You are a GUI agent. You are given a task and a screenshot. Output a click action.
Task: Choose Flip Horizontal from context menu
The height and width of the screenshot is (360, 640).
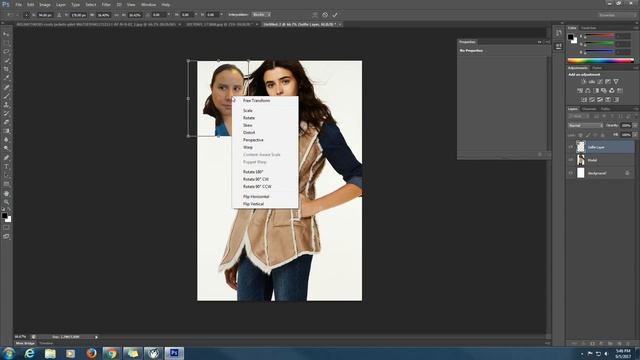(x=256, y=196)
